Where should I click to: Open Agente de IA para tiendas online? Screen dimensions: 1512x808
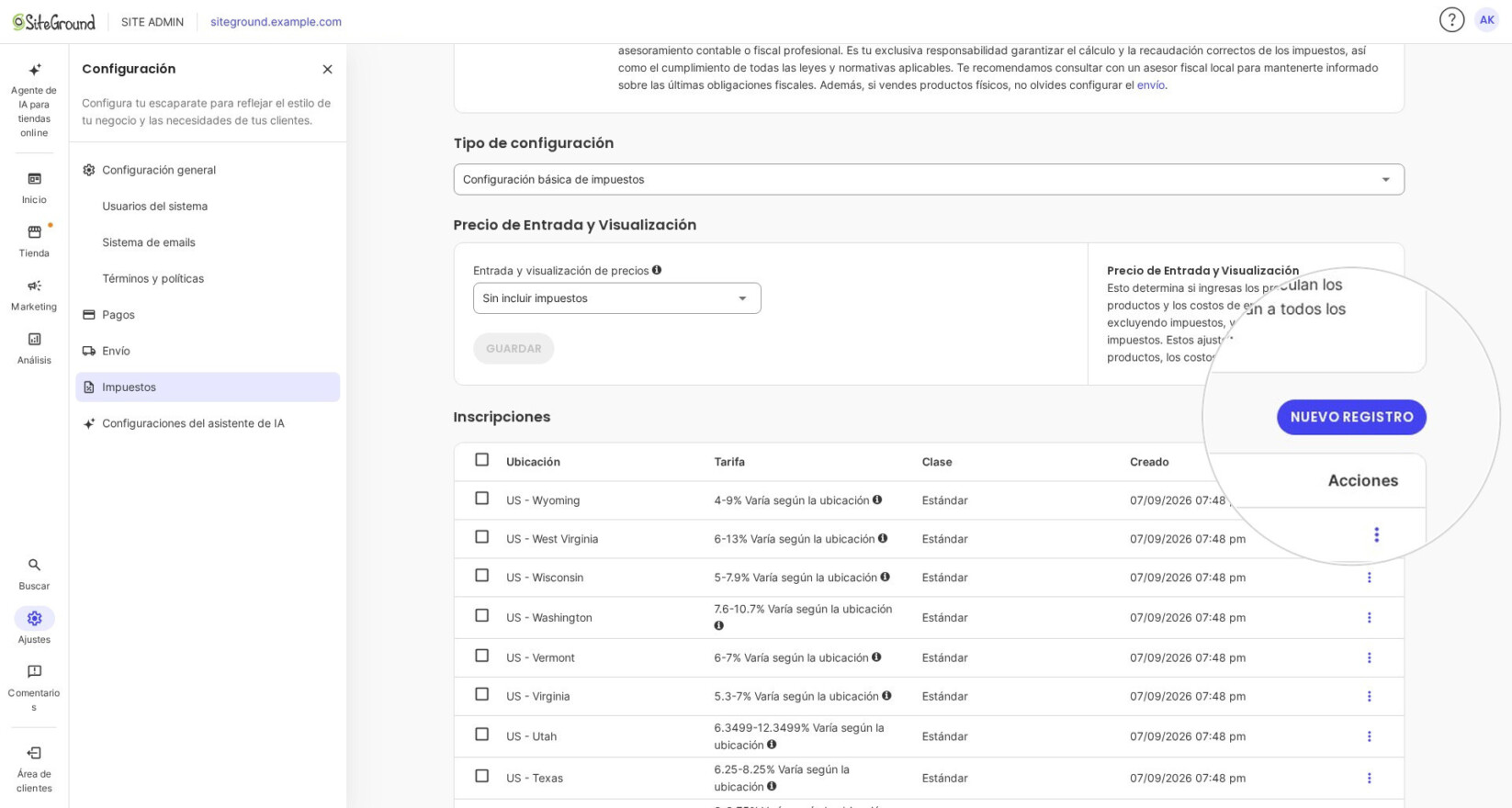tap(34, 100)
